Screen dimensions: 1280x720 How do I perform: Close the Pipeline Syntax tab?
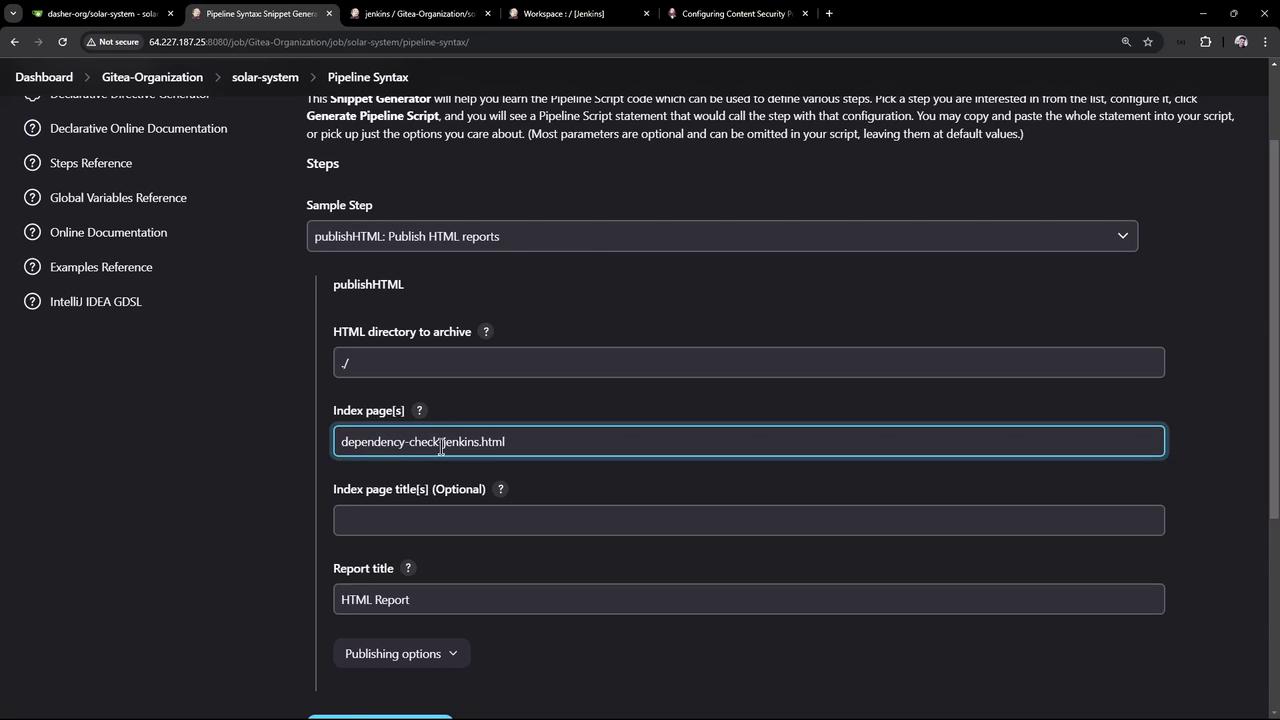[329, 14]
